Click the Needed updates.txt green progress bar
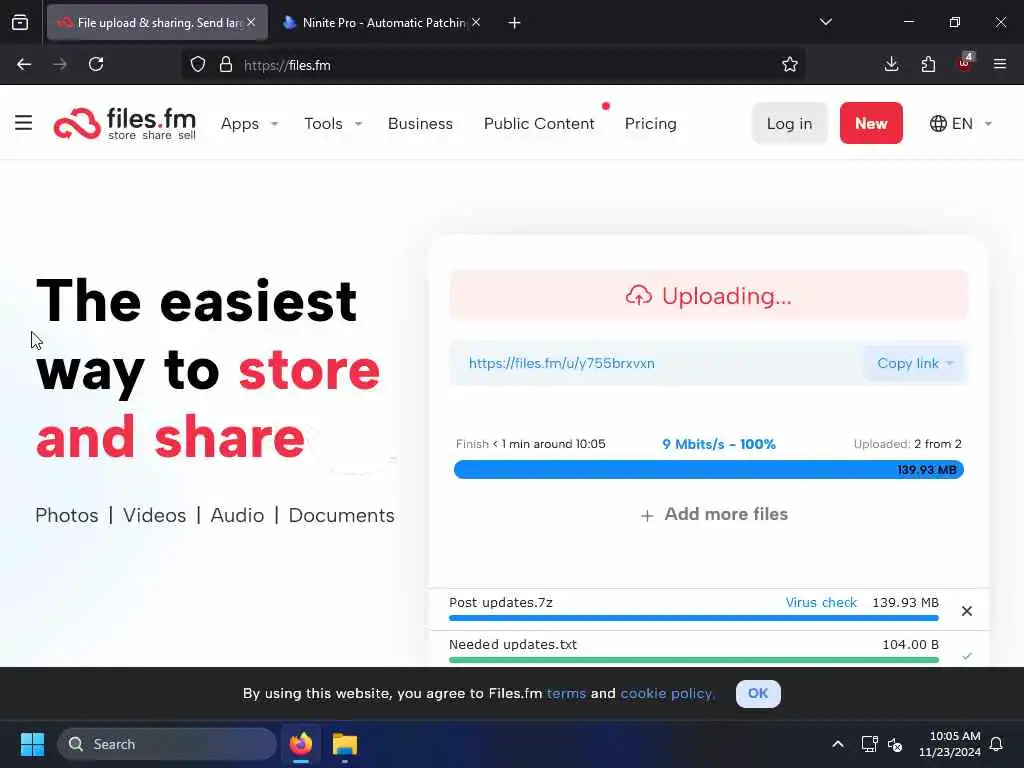 694,660
